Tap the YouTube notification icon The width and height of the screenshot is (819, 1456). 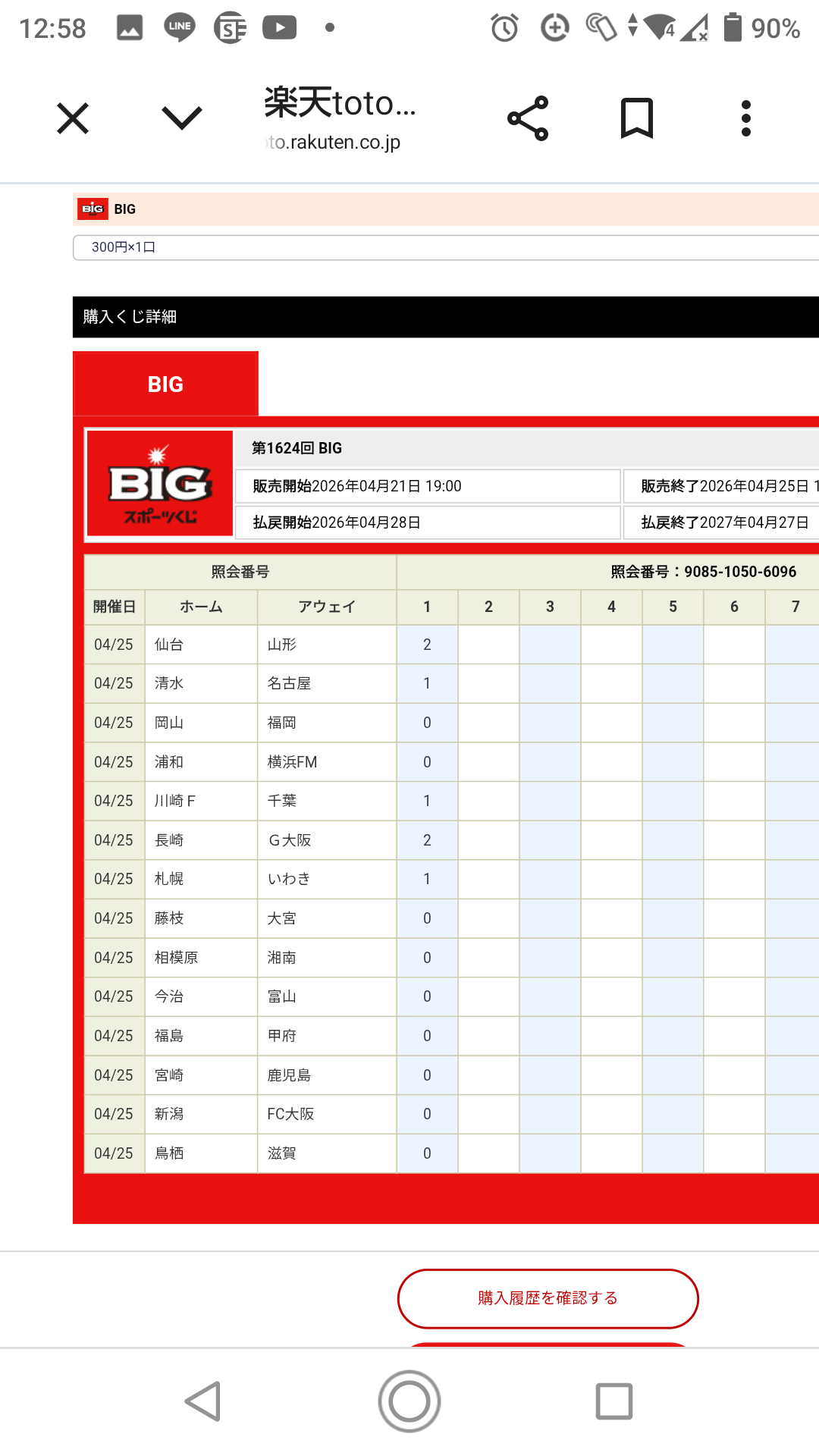pyautogui.click(x=279, y=28)
